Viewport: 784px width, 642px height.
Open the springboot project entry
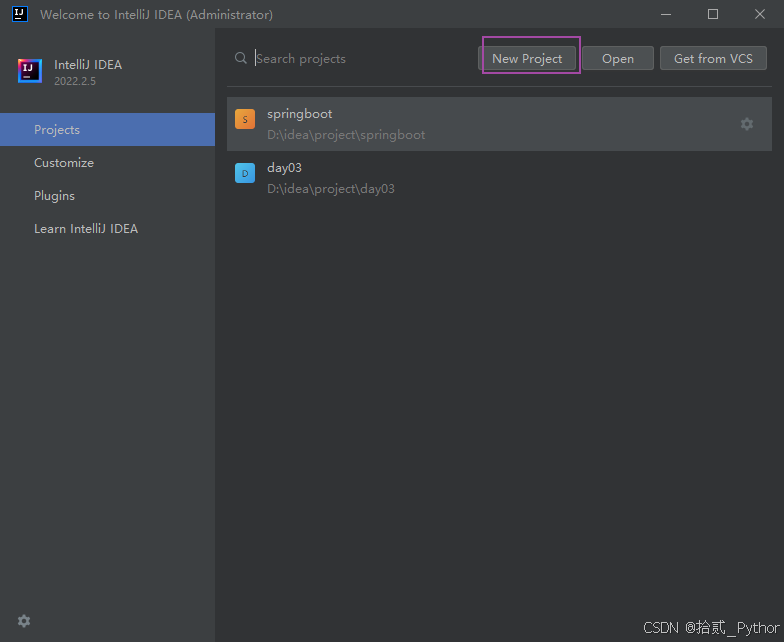pos(499,124)
